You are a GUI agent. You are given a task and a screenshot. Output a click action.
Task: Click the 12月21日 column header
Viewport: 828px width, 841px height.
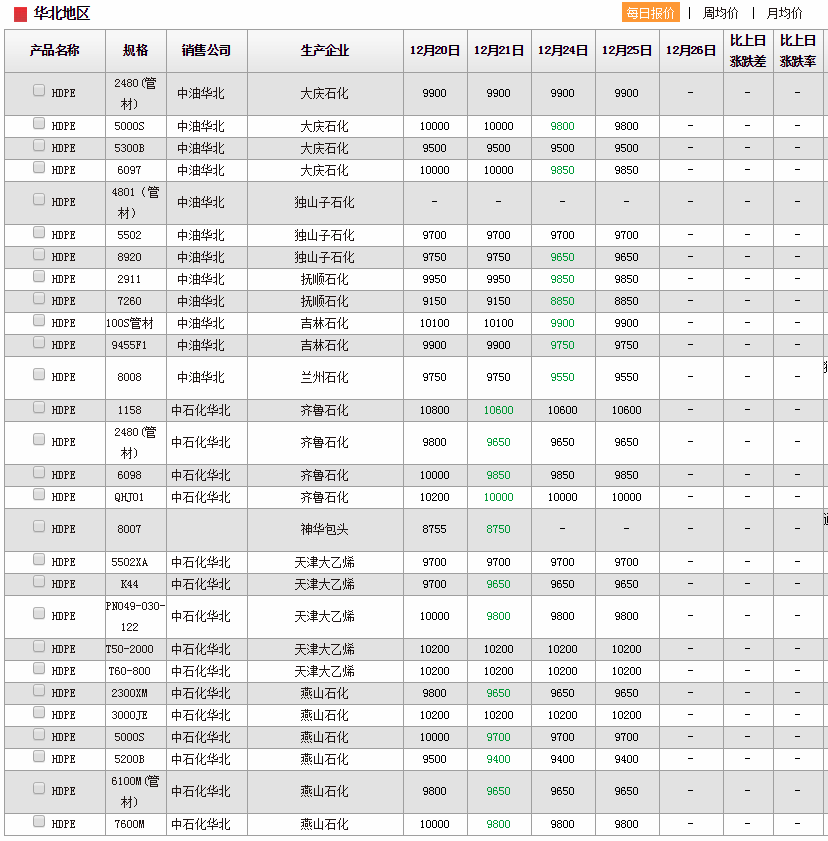click(x=499, y=51)
